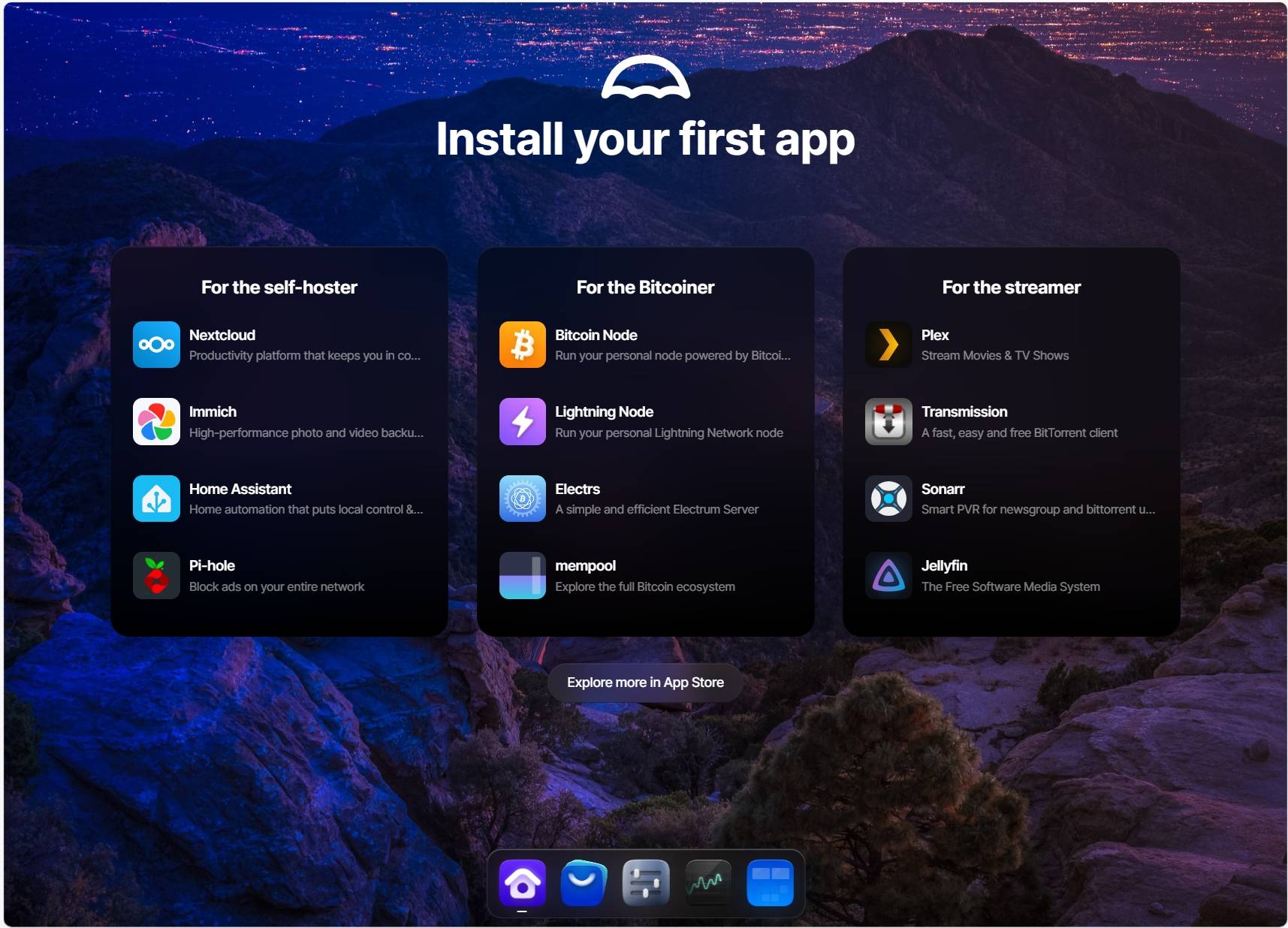Click 'The Free Software Media System'
This screenshot has width=1288, height=928.
tap(1011, 586)
